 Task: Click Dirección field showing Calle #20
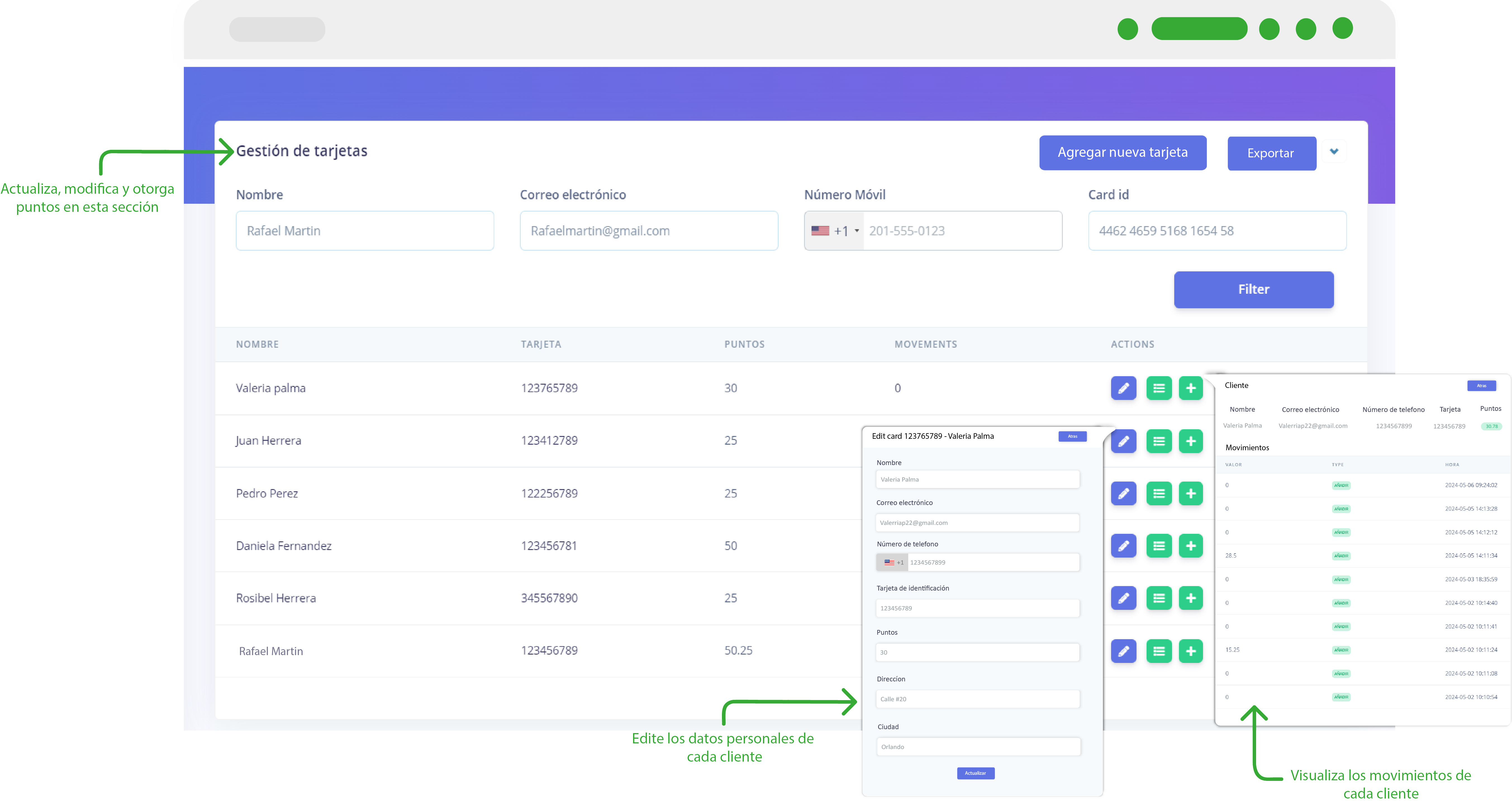click(x=977, y=699)
